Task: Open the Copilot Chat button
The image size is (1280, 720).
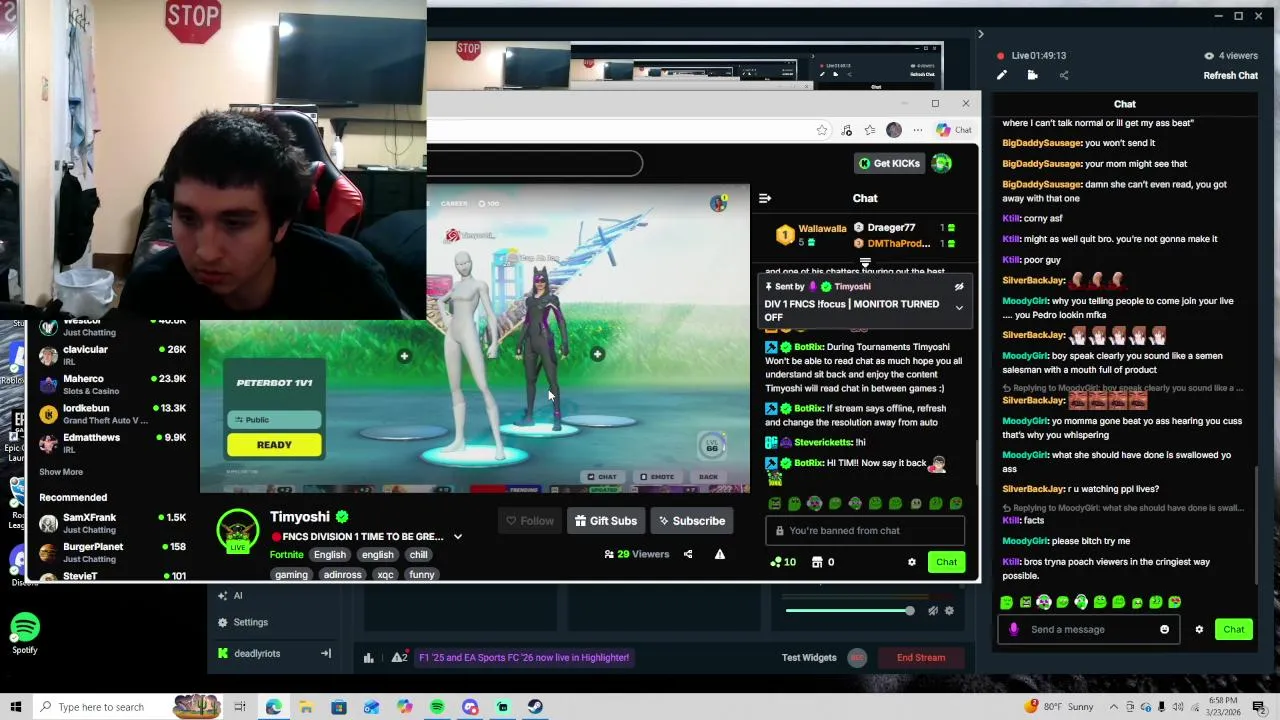Action: pyautogui.click(x=954, y=130)
